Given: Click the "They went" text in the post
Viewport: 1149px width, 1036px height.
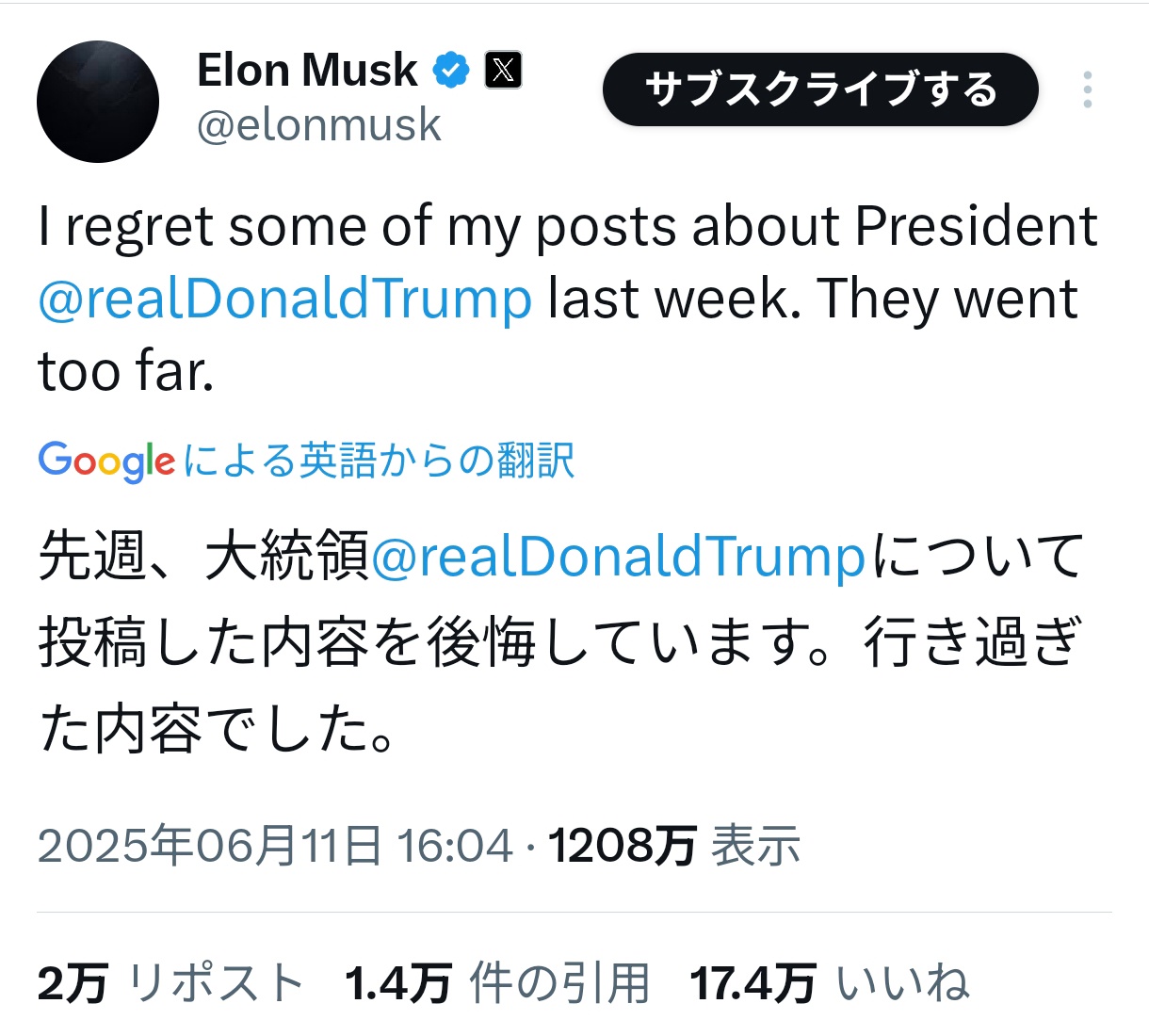Looking at the screenshot, I should click(947, 299).
